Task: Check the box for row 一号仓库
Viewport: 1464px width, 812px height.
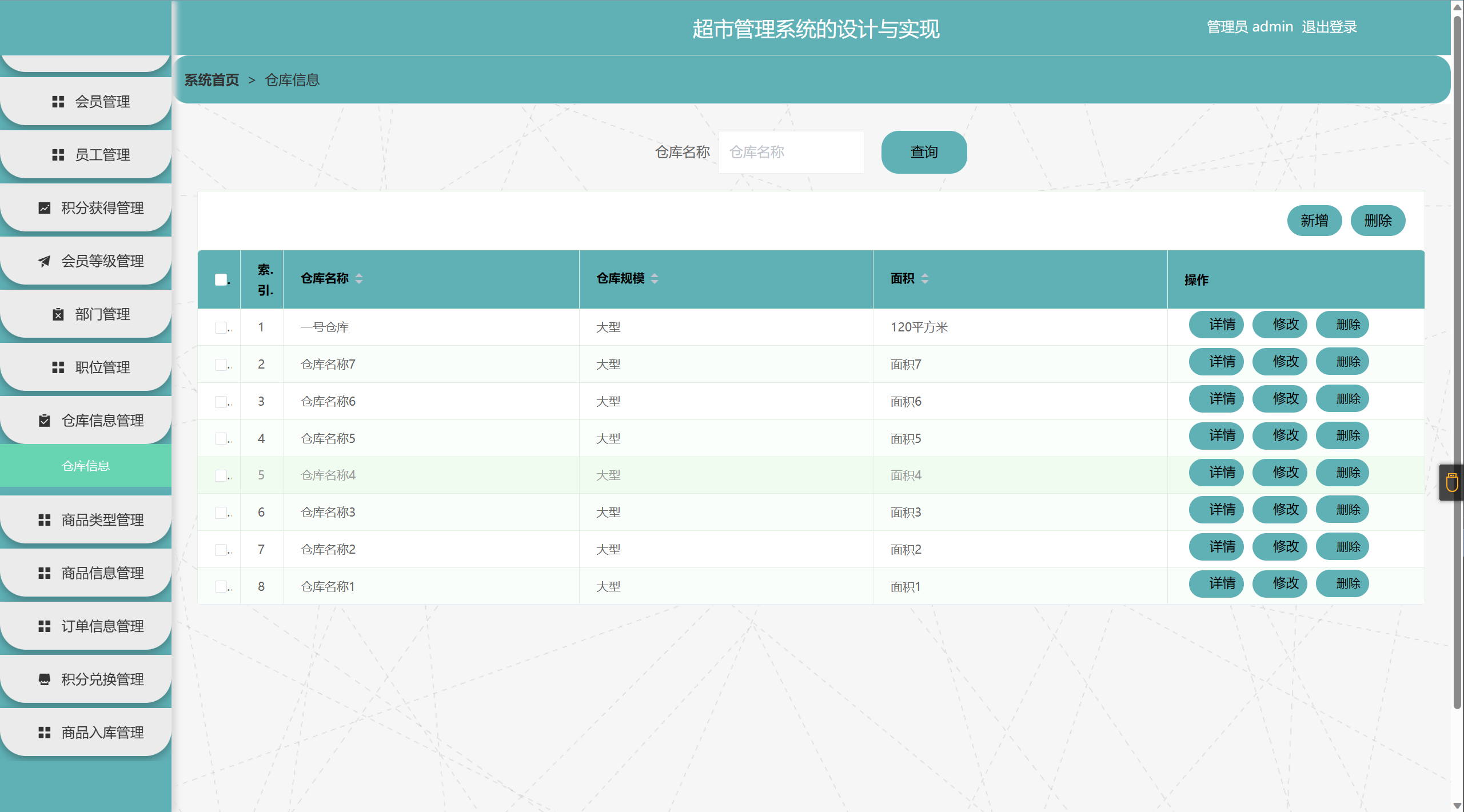Action: (x=221, y=327)
